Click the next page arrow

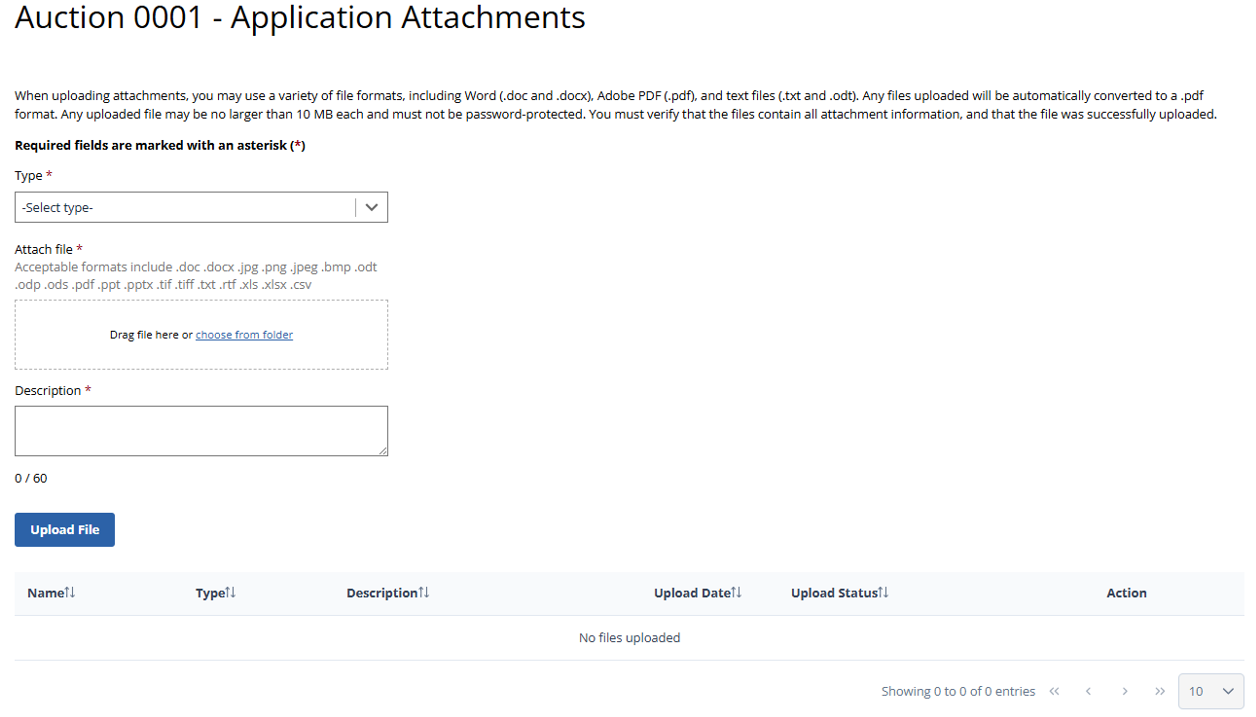(x=1125, y=691)
